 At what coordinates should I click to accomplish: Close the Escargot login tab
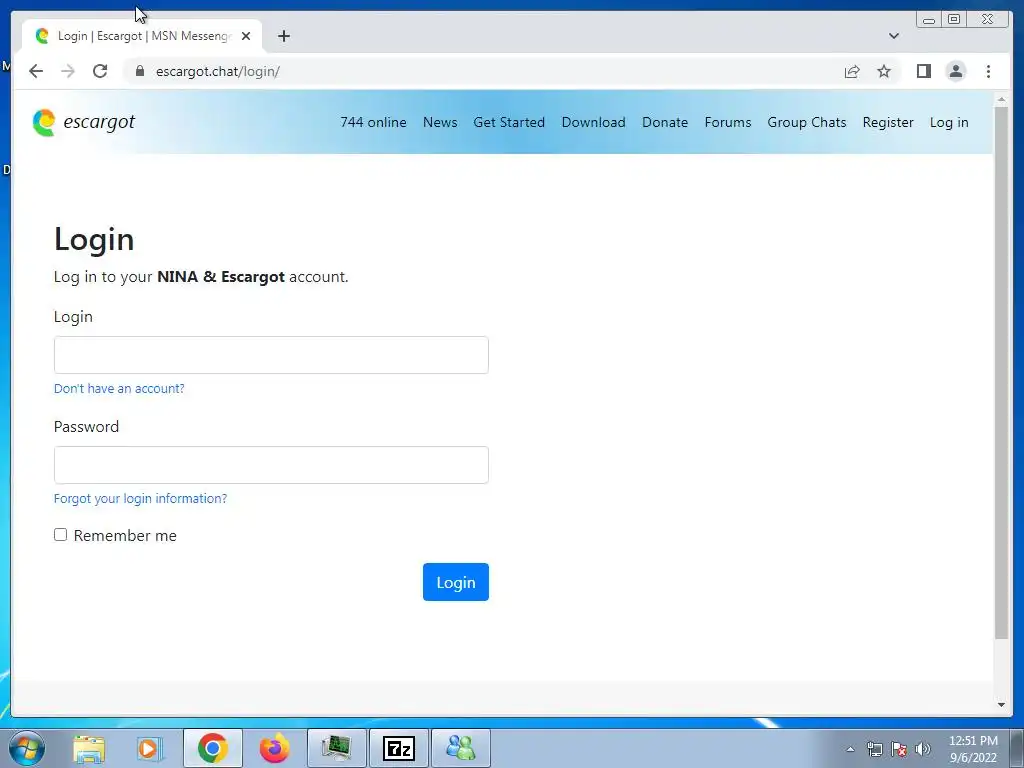246,36
